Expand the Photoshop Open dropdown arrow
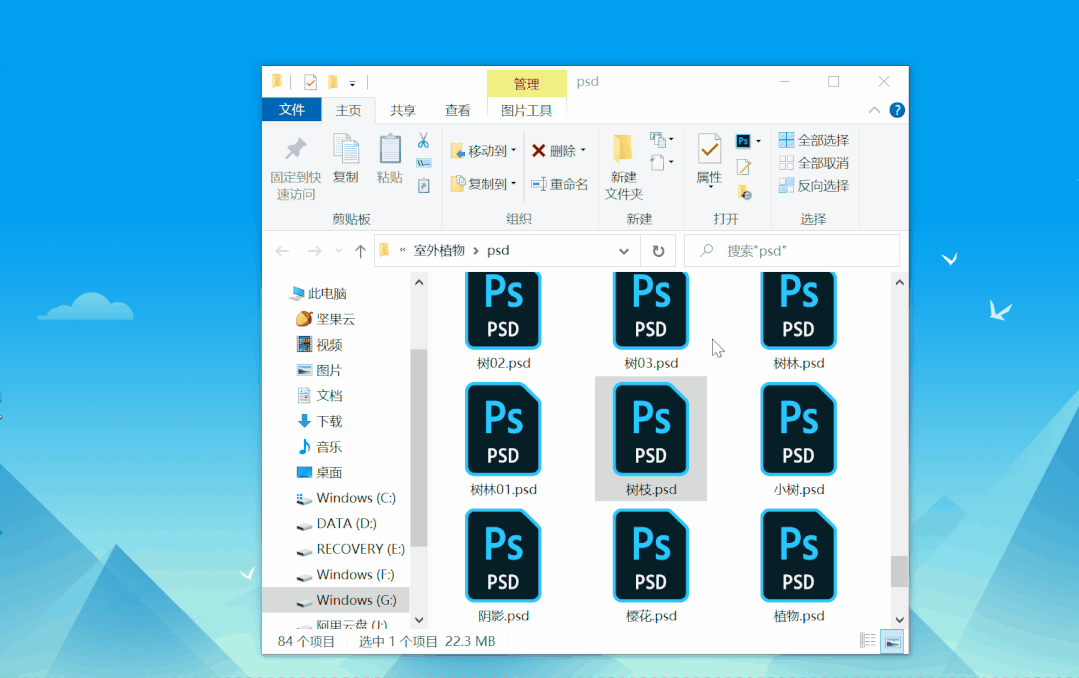1079x678 pixels. coord(758,142)
